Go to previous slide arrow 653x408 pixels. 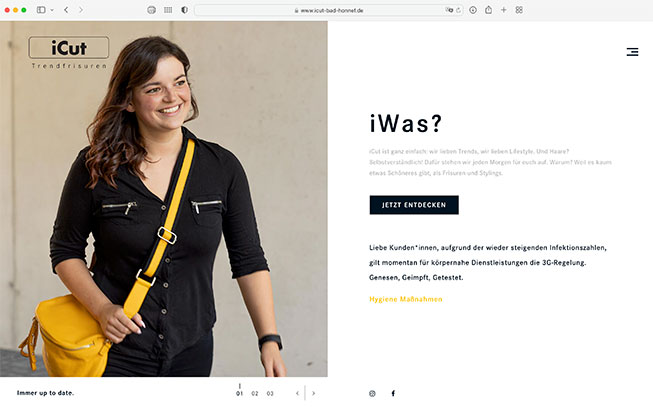[297, 393]
